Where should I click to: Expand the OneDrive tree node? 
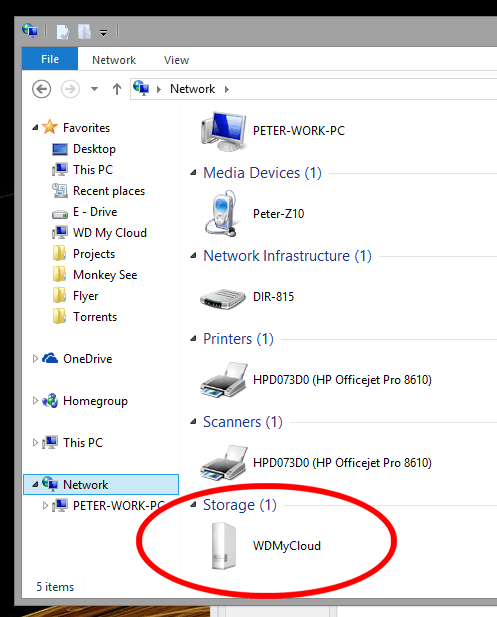coord(35,358)
